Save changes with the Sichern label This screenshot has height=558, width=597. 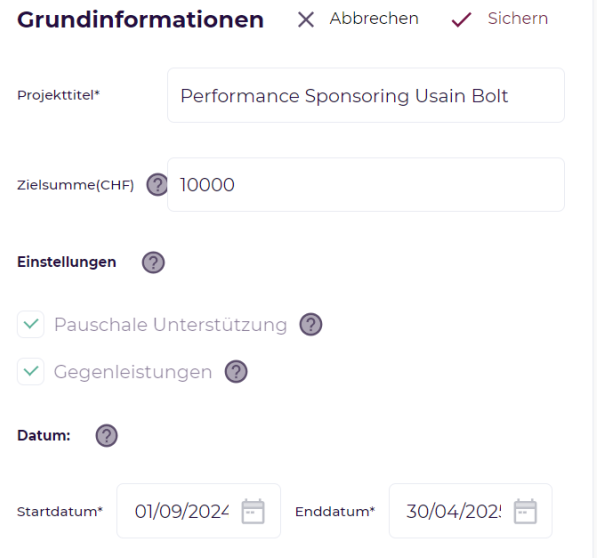(x=518, y=18)
